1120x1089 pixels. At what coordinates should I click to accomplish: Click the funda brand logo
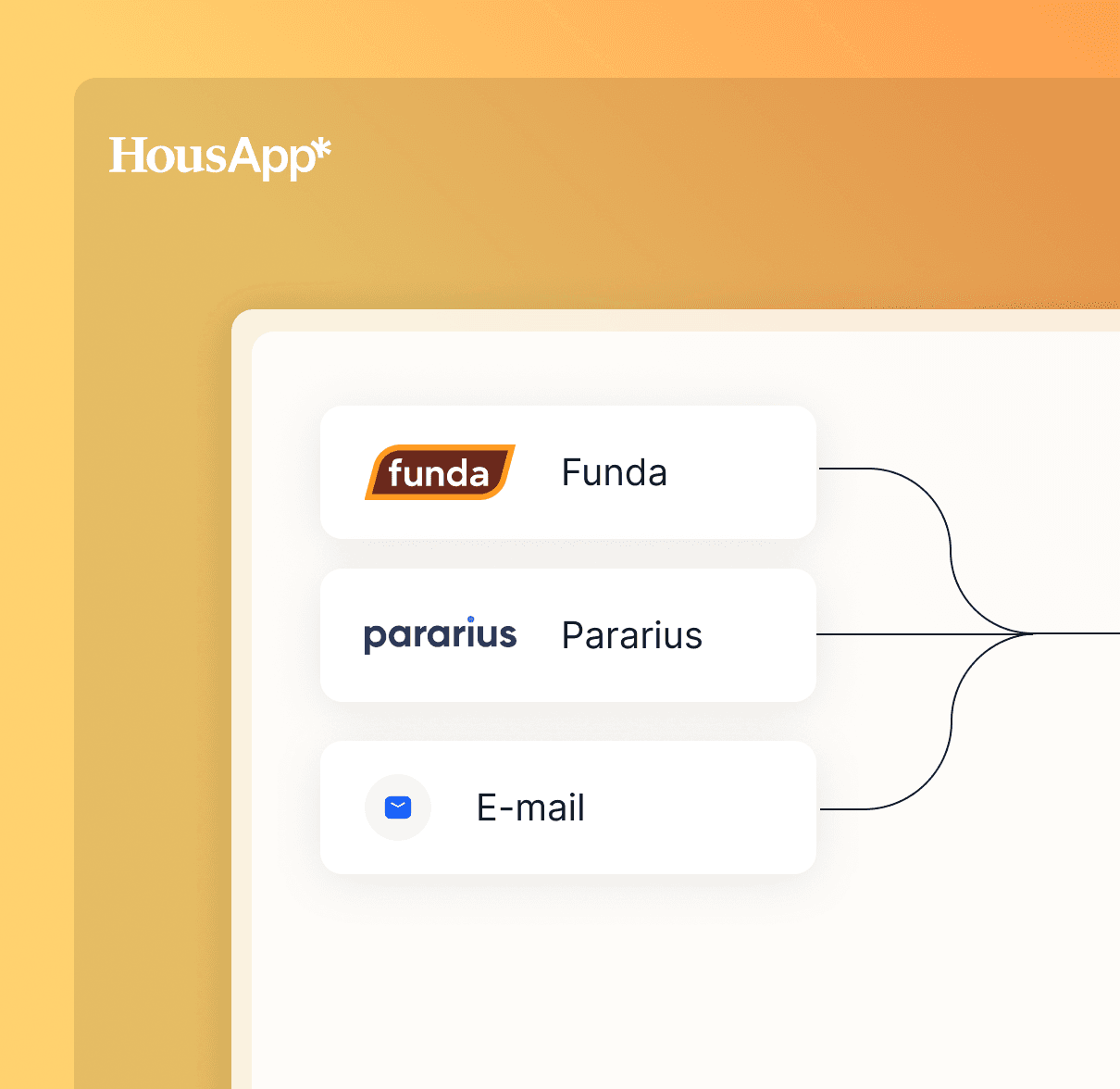click(x=440, y=472)
